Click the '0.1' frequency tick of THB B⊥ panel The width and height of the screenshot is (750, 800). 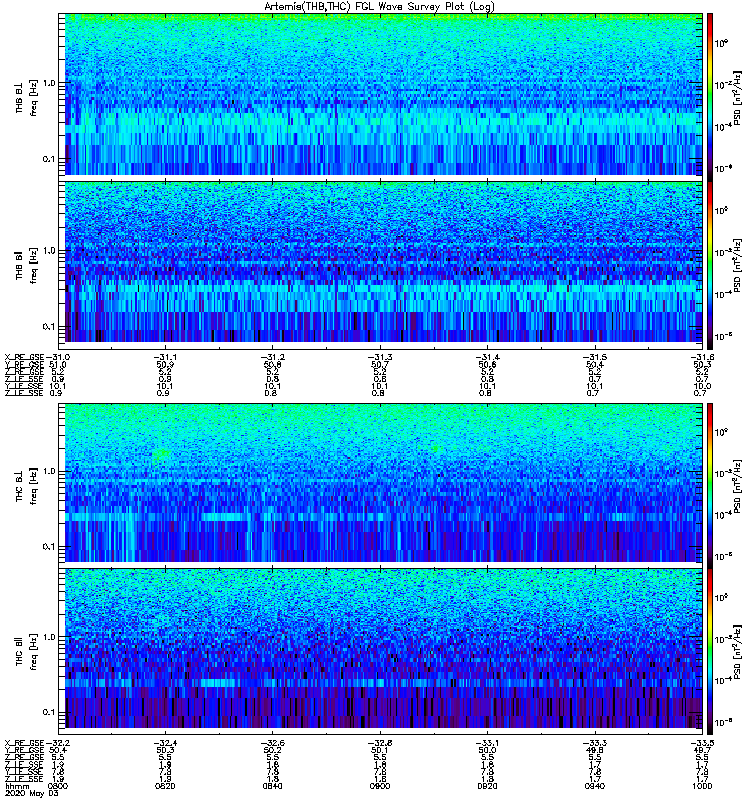tap(49, 159)
